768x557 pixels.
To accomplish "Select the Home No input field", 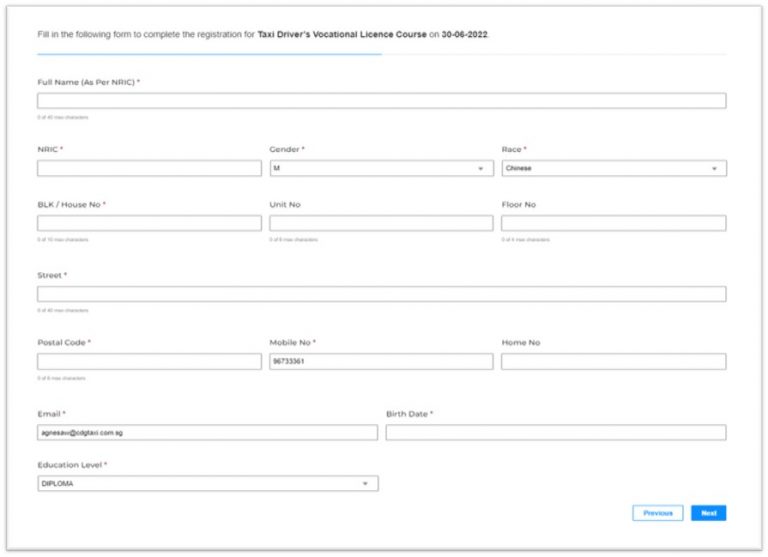I will coord(613,361).
